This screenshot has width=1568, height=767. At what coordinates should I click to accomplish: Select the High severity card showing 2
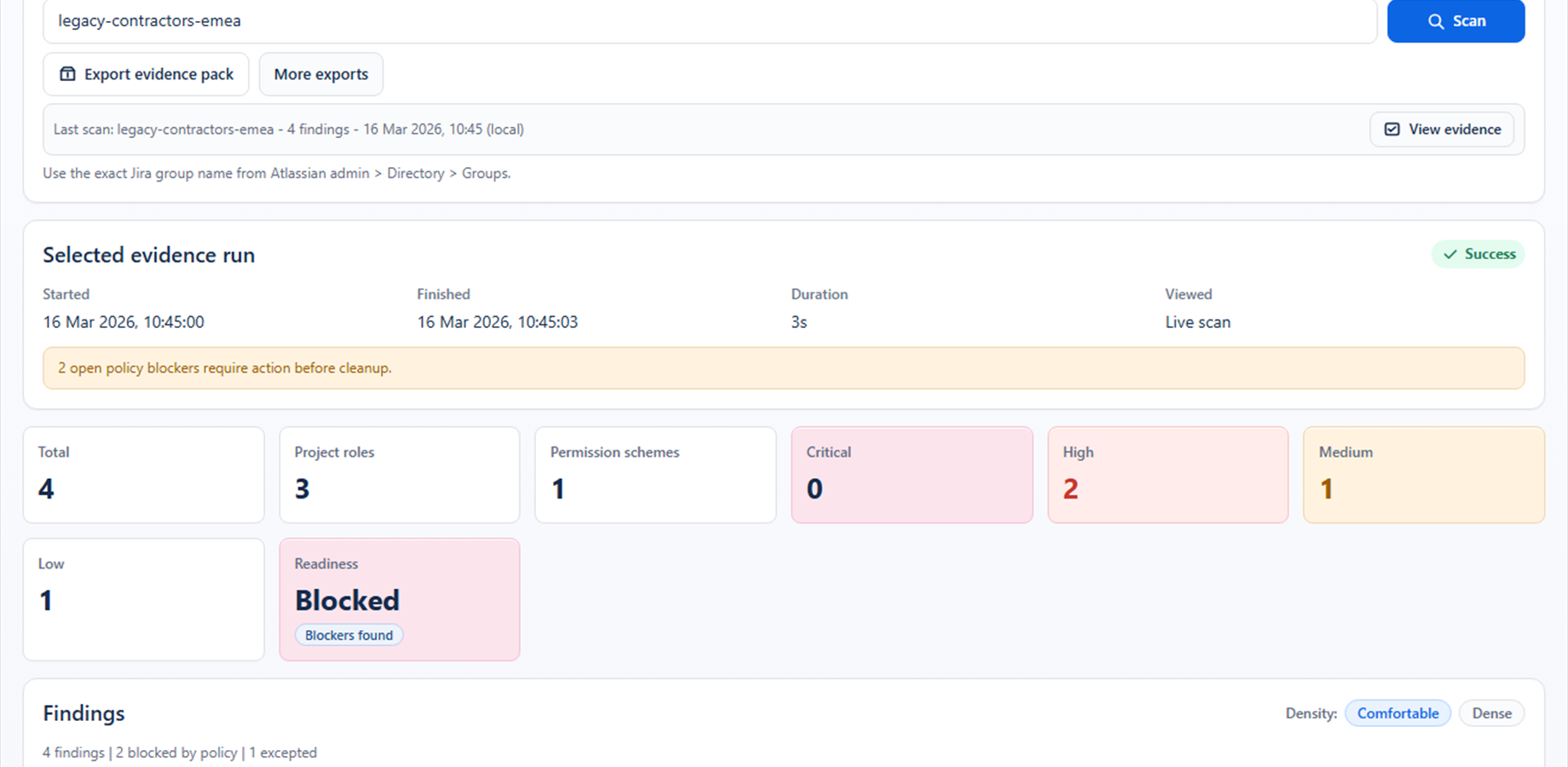(1167, 474)
